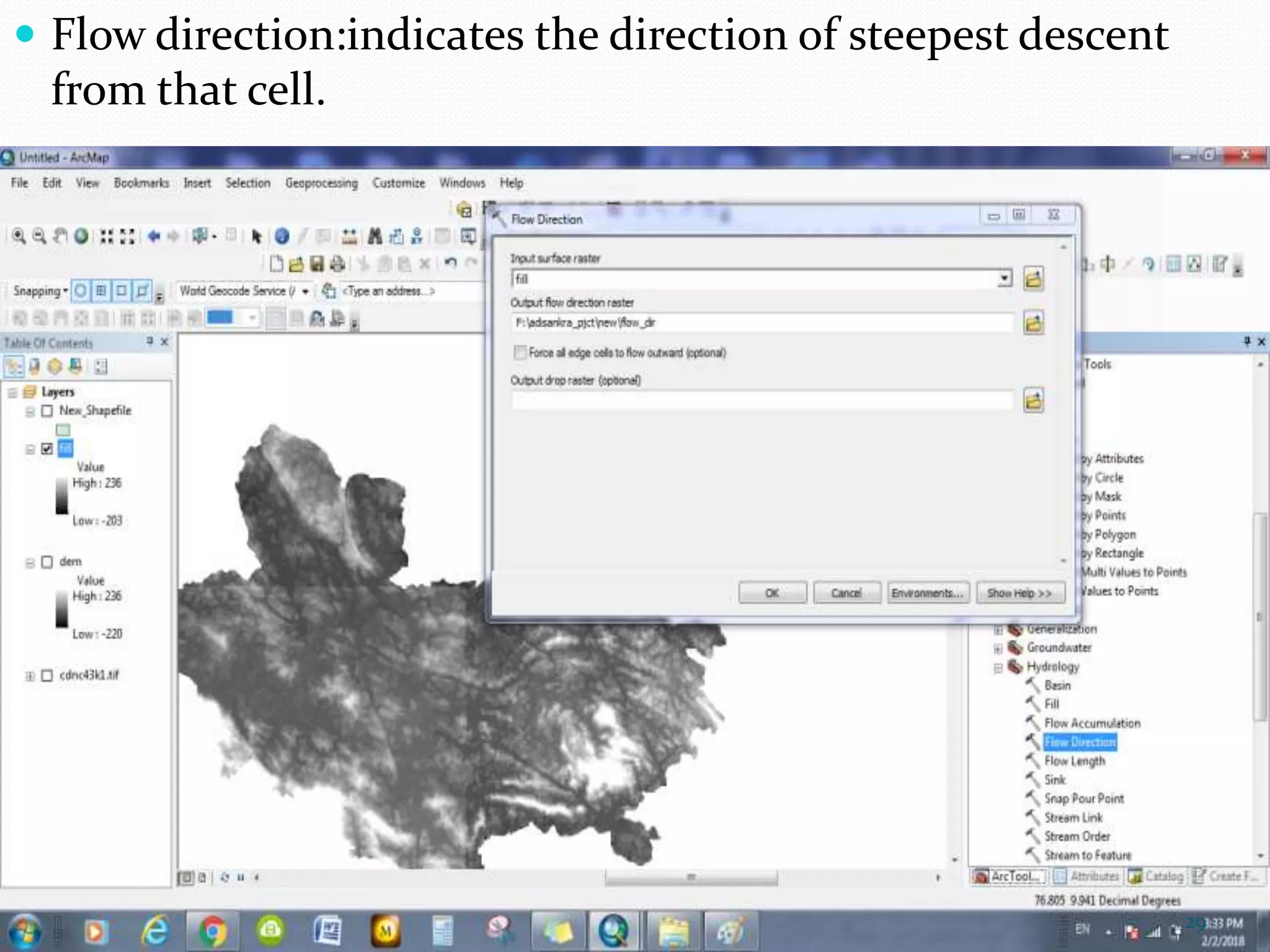Open the Sink tool
The height and width of the screenshot is (952, 1270).
point(1055,780)
